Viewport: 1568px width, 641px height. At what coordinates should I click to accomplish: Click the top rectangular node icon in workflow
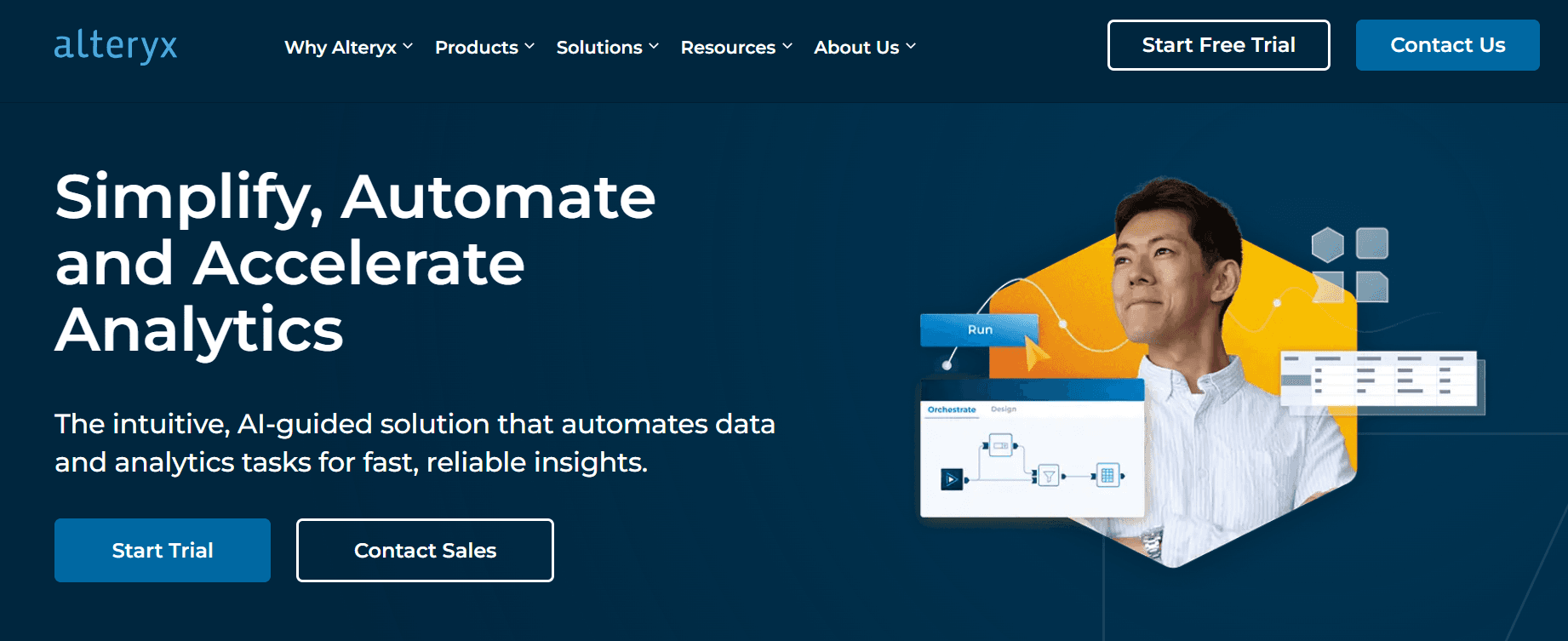click(1000, 445)
